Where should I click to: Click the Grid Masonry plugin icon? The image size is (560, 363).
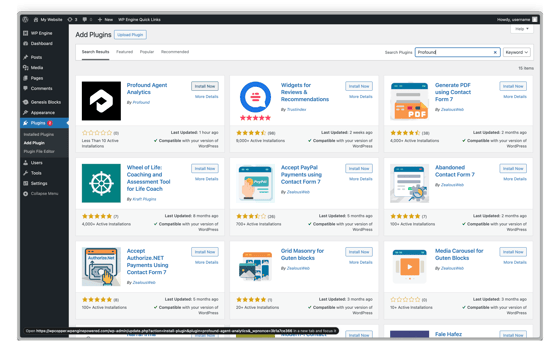coord(255,267)
